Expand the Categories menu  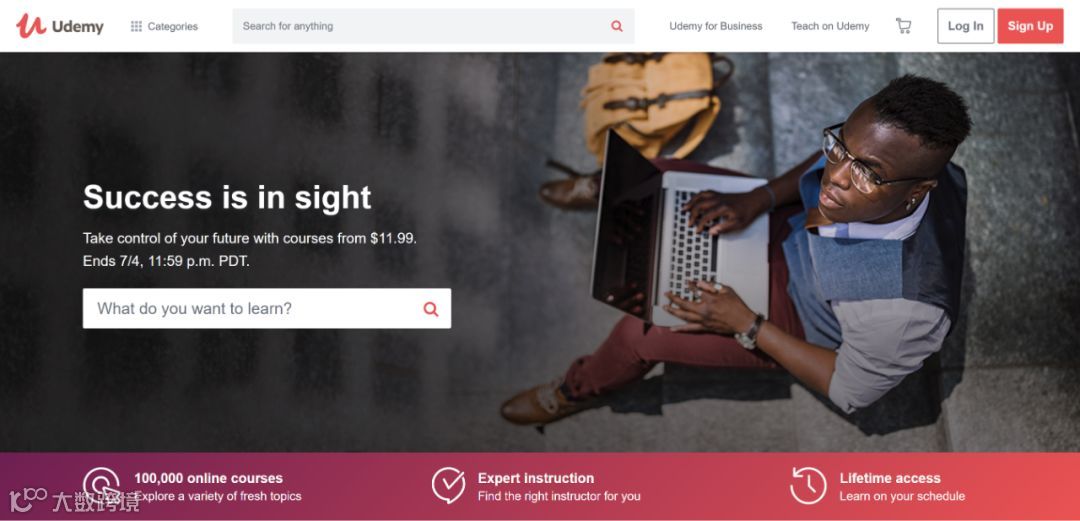[x=164, y=26]
